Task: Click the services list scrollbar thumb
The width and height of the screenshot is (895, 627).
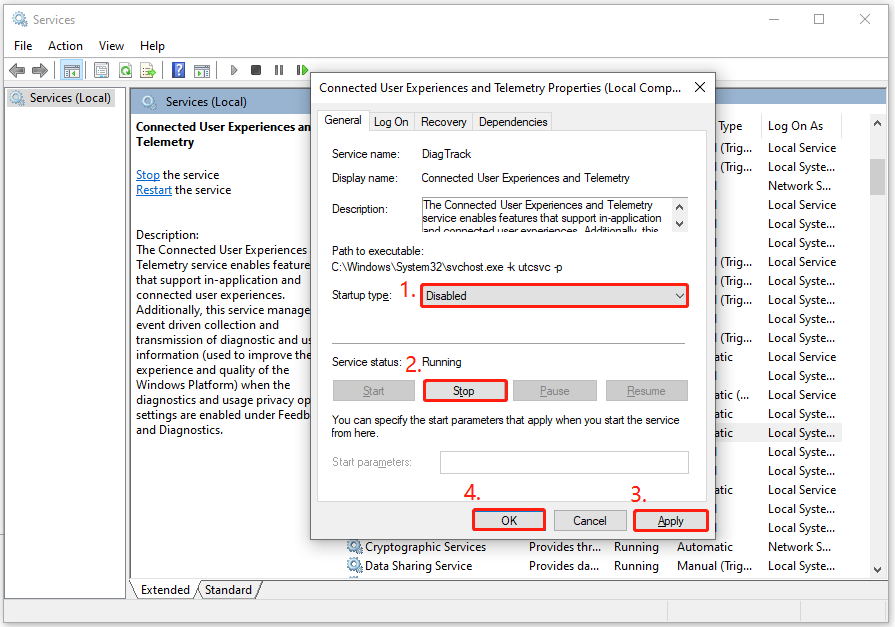Action: (877, 176)
